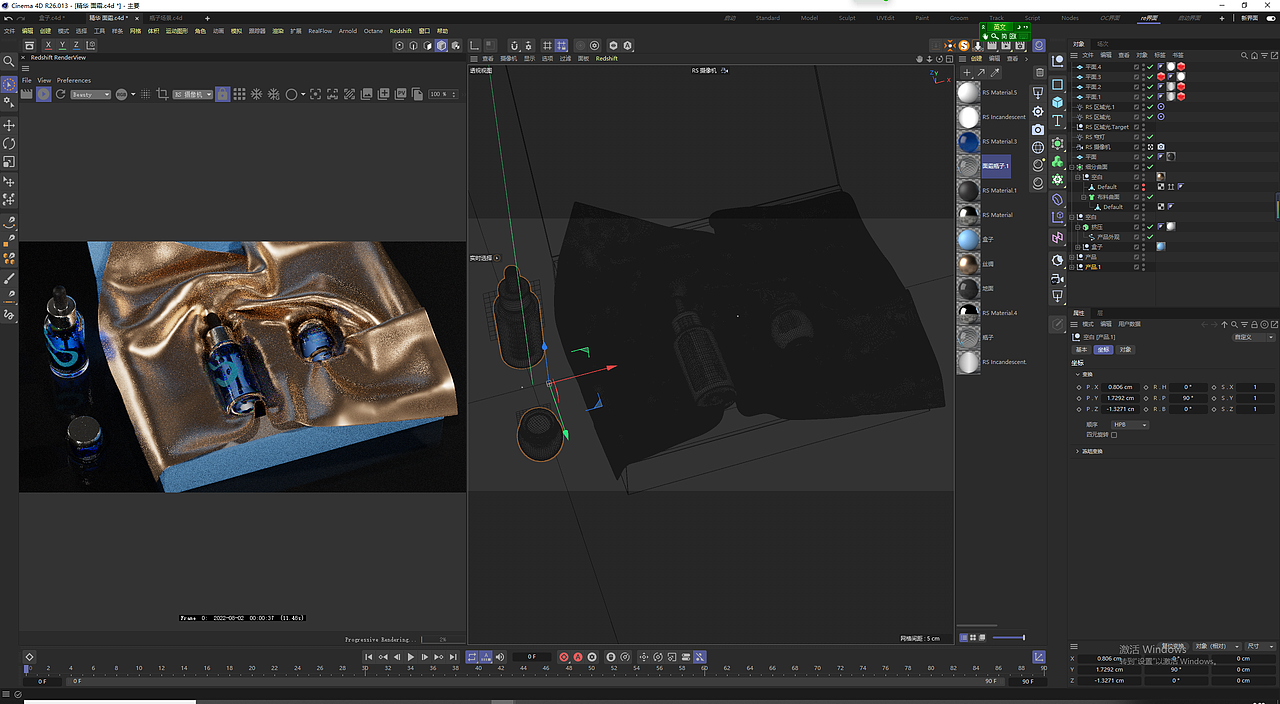Image resolution: width=1280 pixels, height=704 pixels.
Task: Toggle enable checkmark for 布料曲面
Action: coord(1150,197)
